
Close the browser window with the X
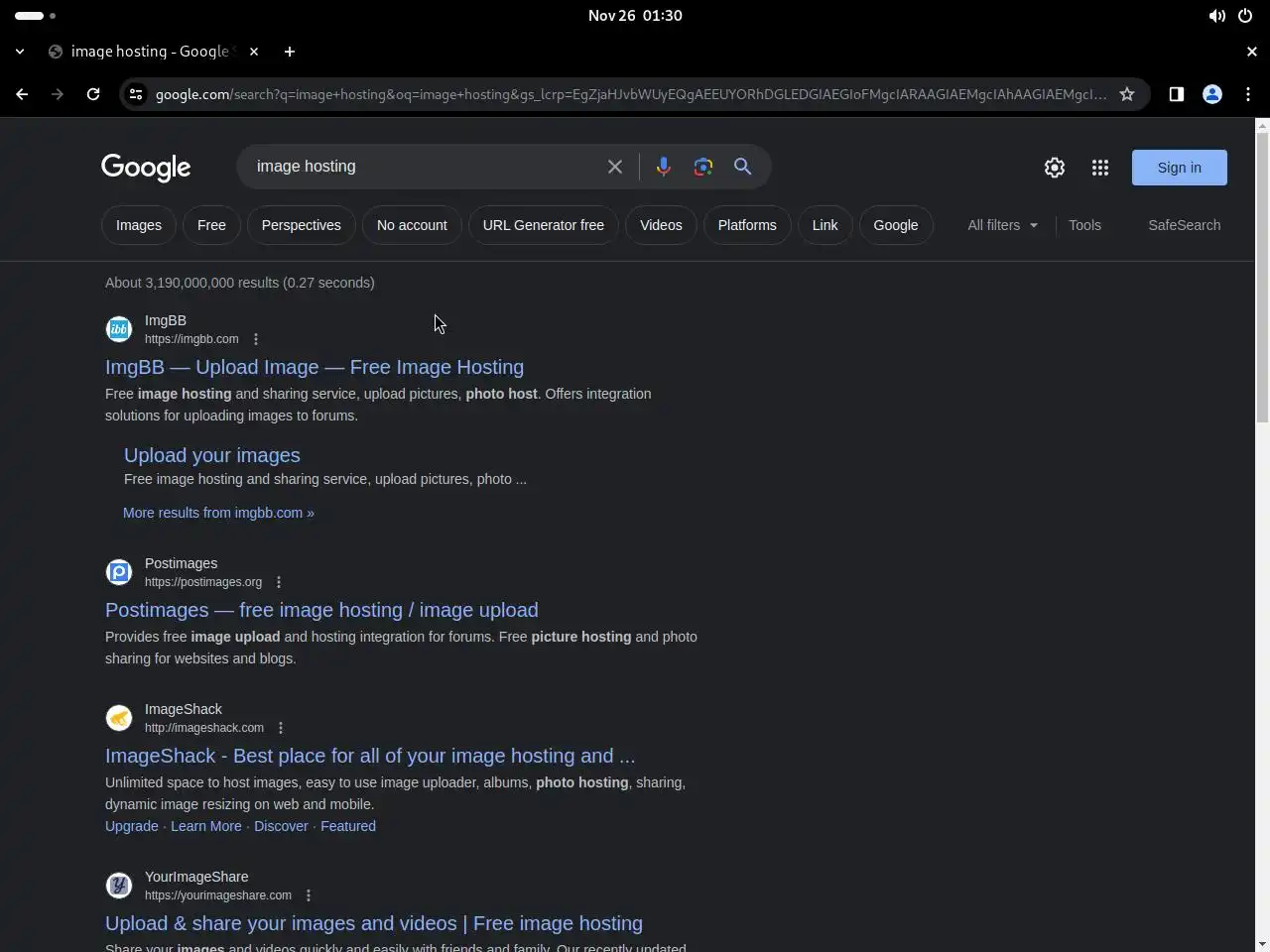[x=1251, y=52]
